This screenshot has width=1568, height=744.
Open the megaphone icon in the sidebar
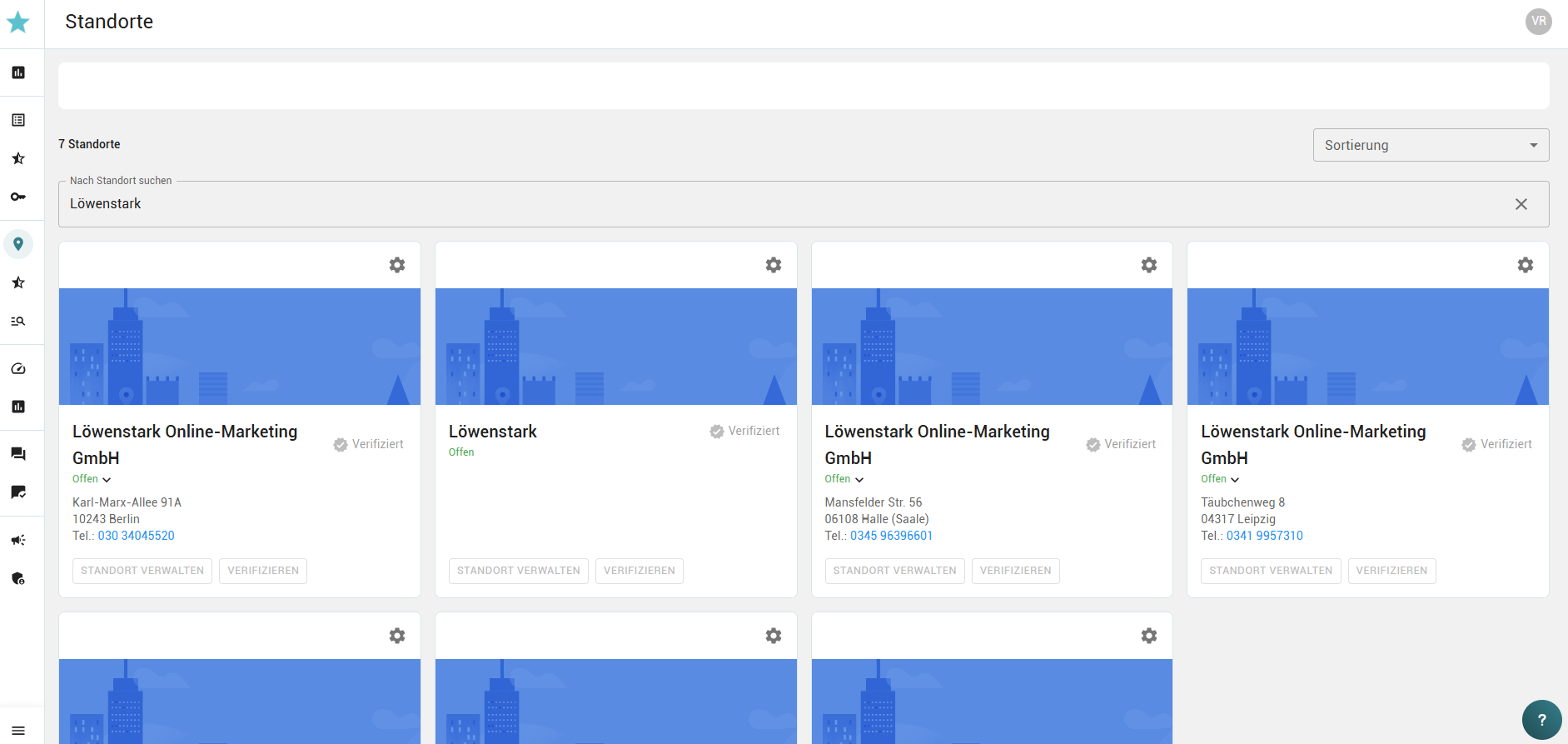coord(18,540)
